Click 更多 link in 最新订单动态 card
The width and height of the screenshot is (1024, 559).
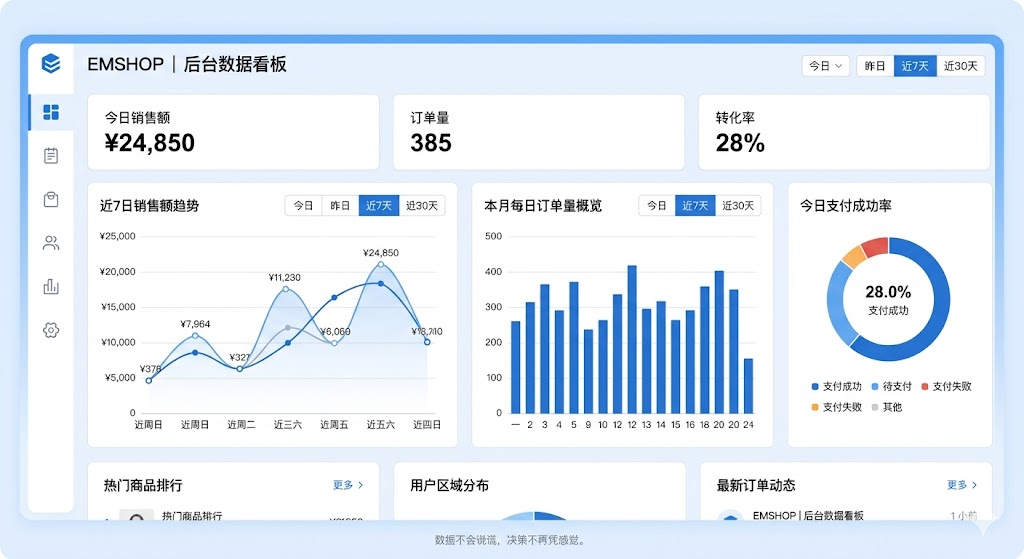coord(962,485)
